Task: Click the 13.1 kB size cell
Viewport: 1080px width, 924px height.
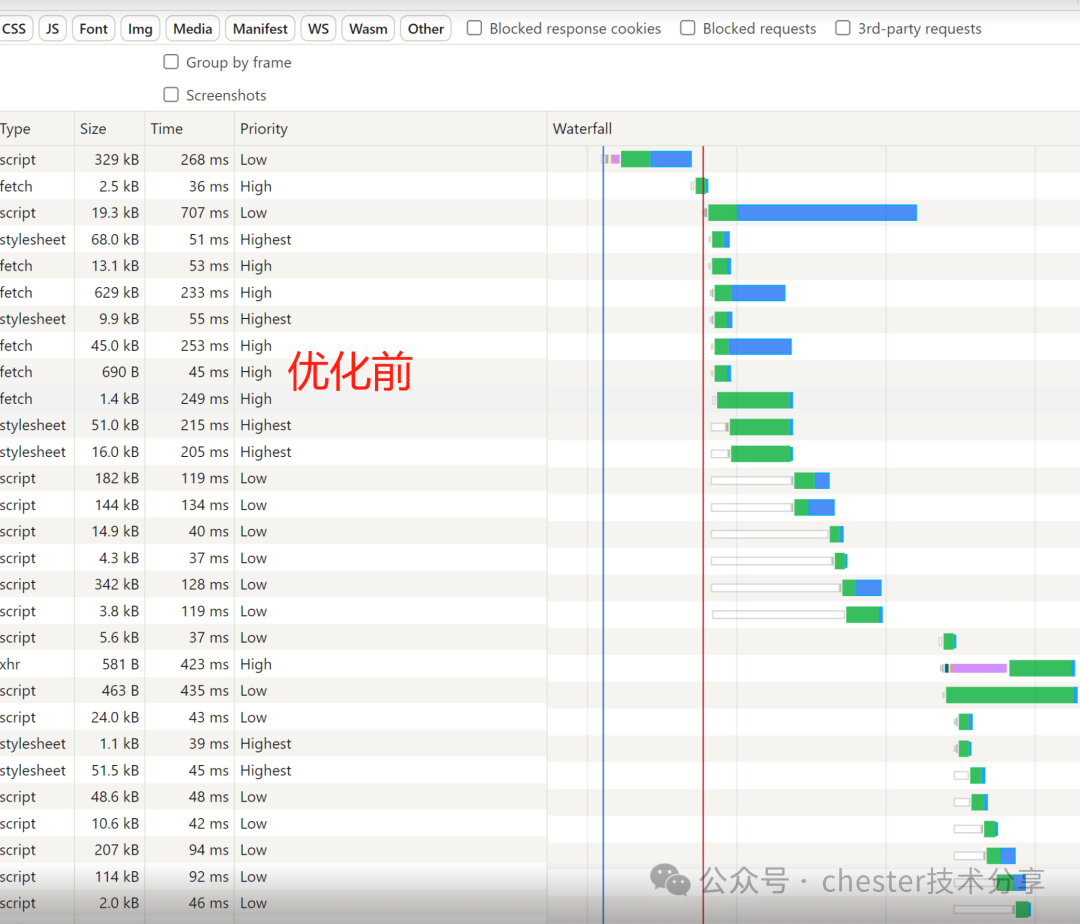Action: pyautogui.click(x=116, y=266)
